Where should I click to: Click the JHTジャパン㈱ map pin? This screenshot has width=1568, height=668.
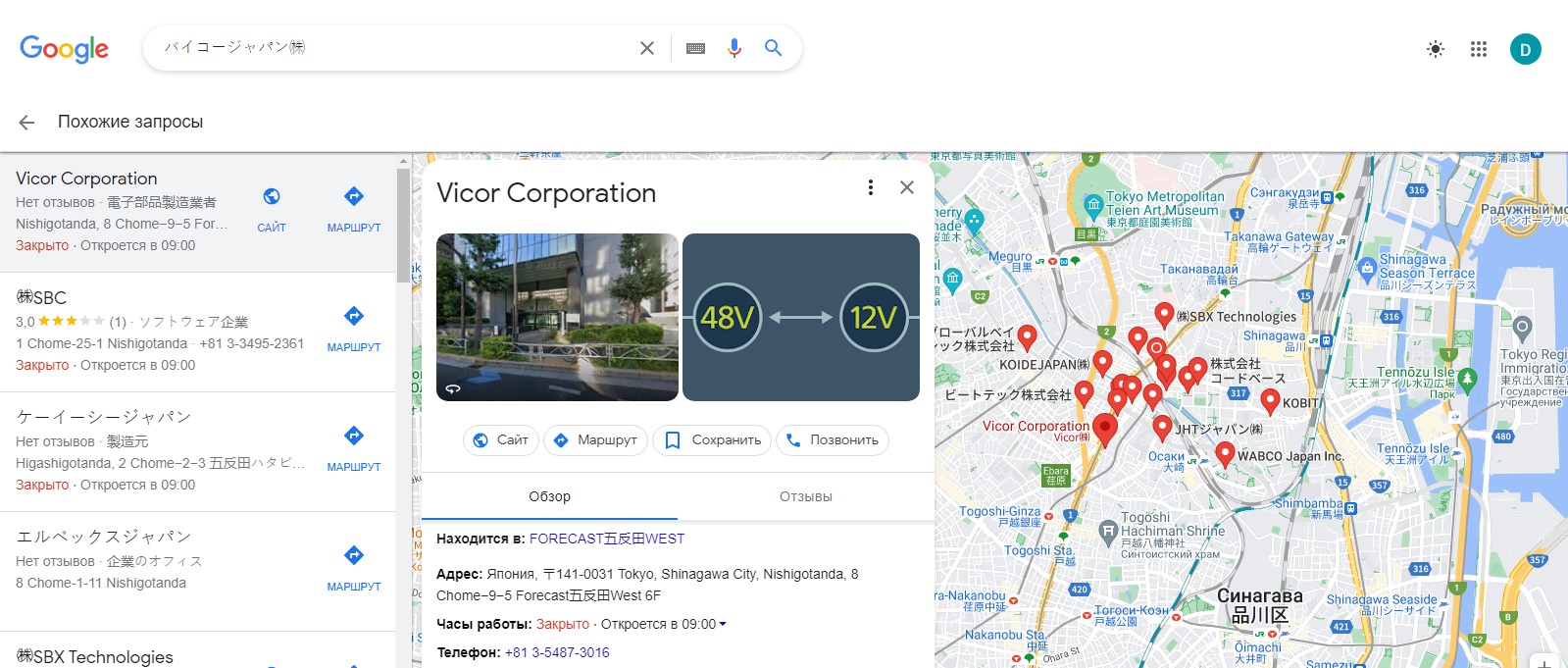coord(1162,427)
